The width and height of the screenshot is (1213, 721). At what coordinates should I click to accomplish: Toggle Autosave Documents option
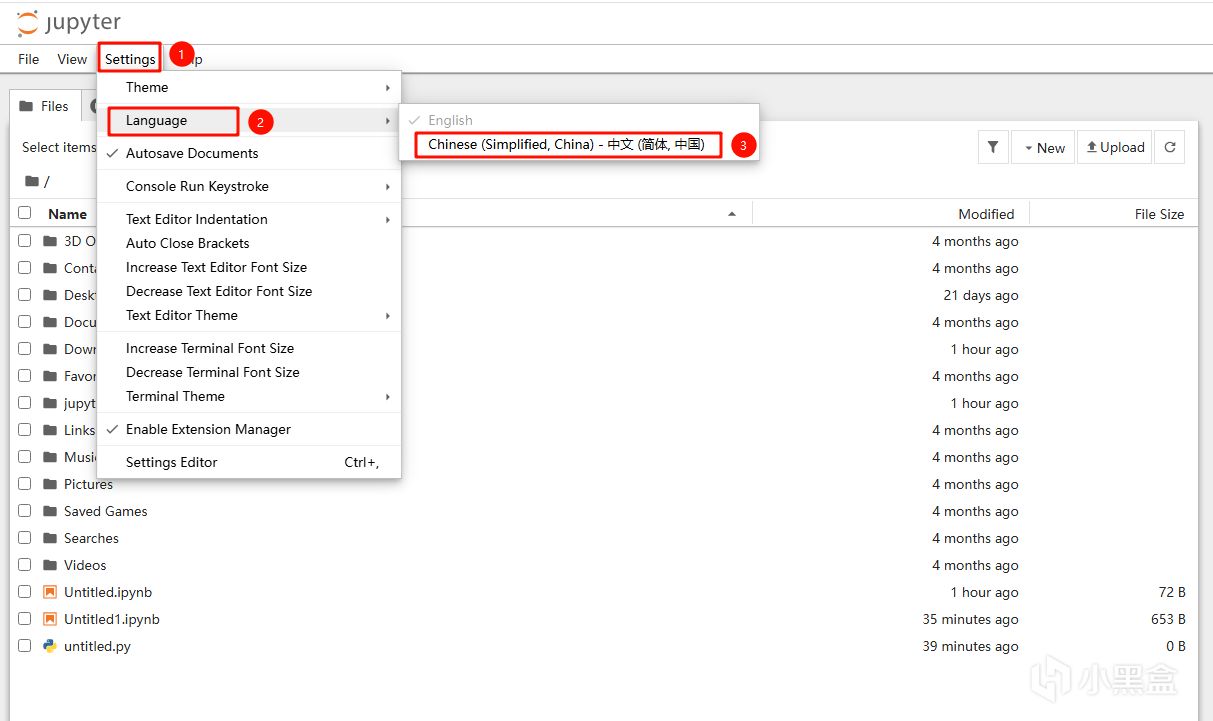(249, 153)
